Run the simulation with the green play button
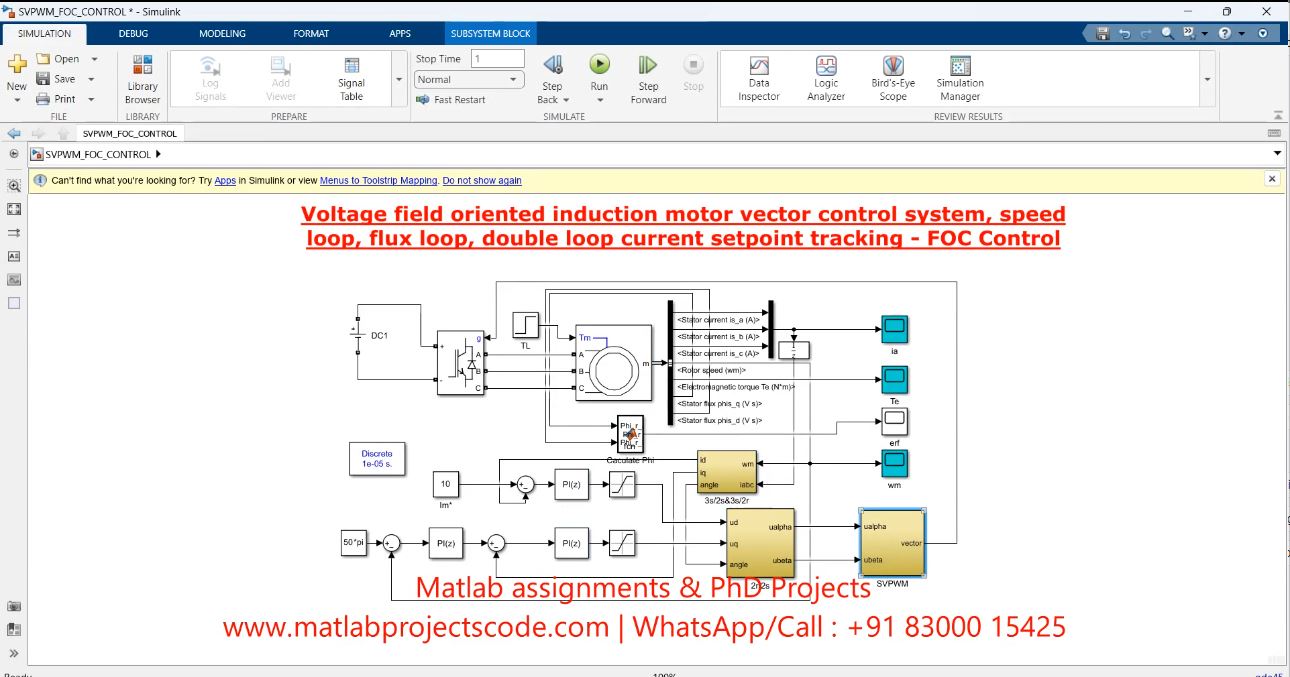The width and height of the screenshot is (1290, 677). coord(599,64)
